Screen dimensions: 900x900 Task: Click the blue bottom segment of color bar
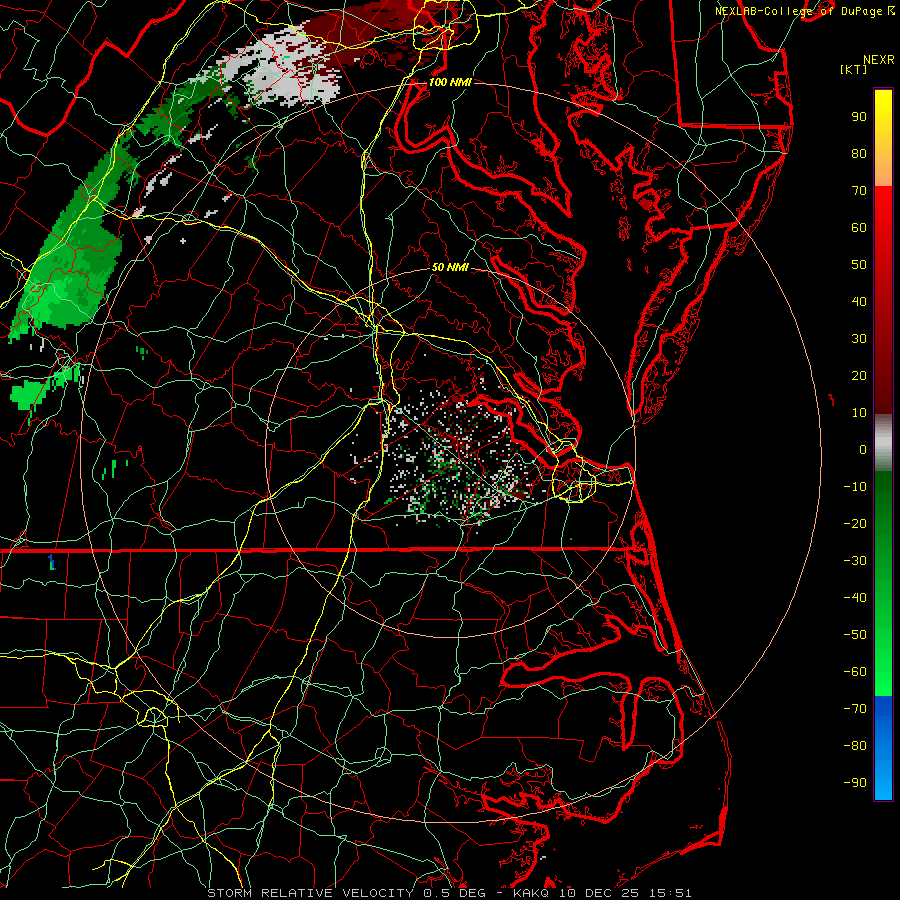[883, 748]
